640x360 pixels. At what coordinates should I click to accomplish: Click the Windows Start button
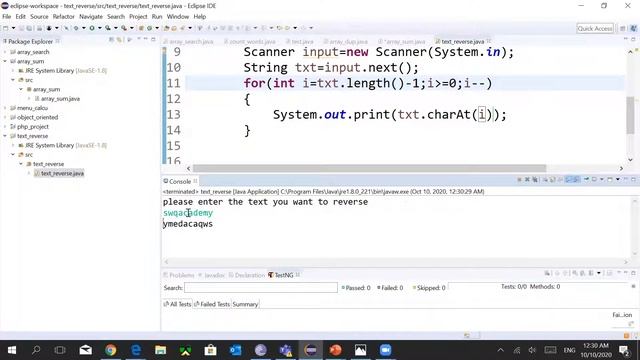click(12, 350)
